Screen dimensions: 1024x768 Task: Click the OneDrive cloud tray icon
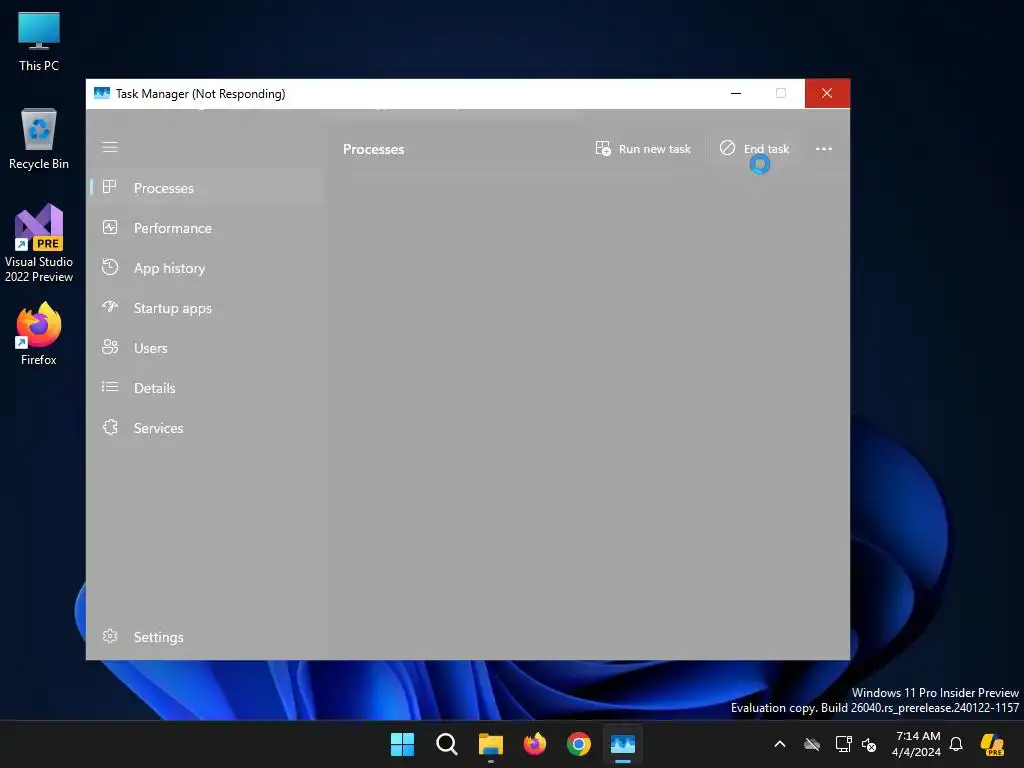[x=812, y=744]
